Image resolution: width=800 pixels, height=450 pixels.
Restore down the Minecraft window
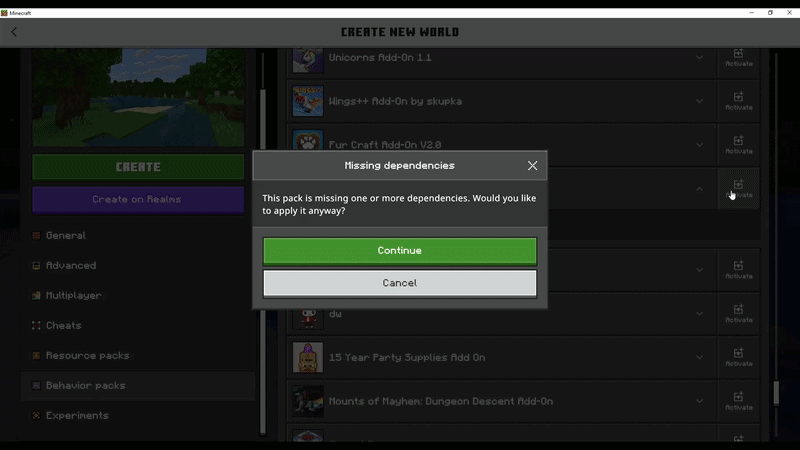point(770,13)
